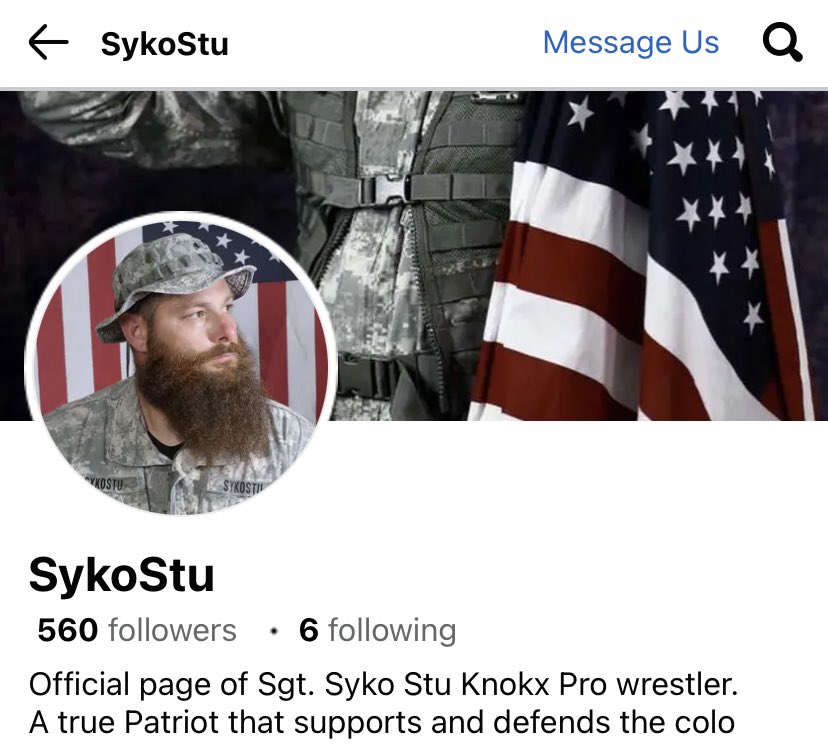Viewport: 828px width, 755px height.
Task: Tap the Message Us link
Action: click(x=631, y=42)
